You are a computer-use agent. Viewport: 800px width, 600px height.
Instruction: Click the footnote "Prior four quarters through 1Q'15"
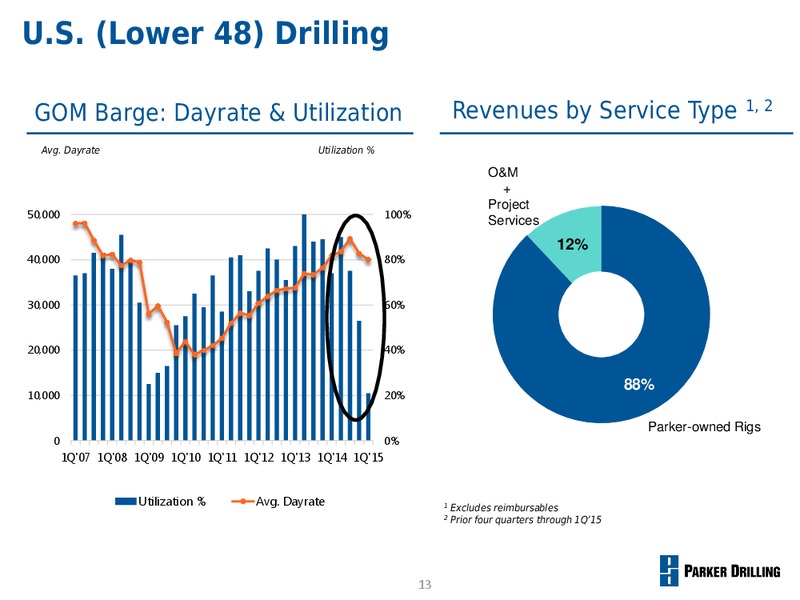click(526, 520)
